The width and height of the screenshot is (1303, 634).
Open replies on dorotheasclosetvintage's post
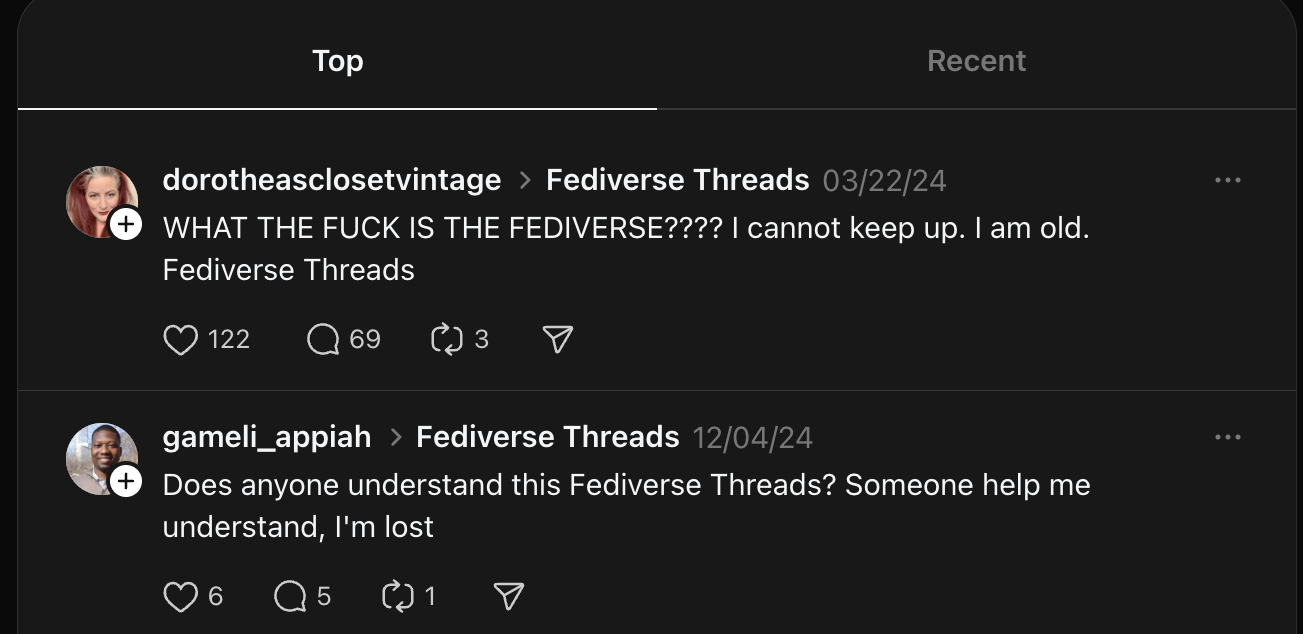(x=323, y=340)
